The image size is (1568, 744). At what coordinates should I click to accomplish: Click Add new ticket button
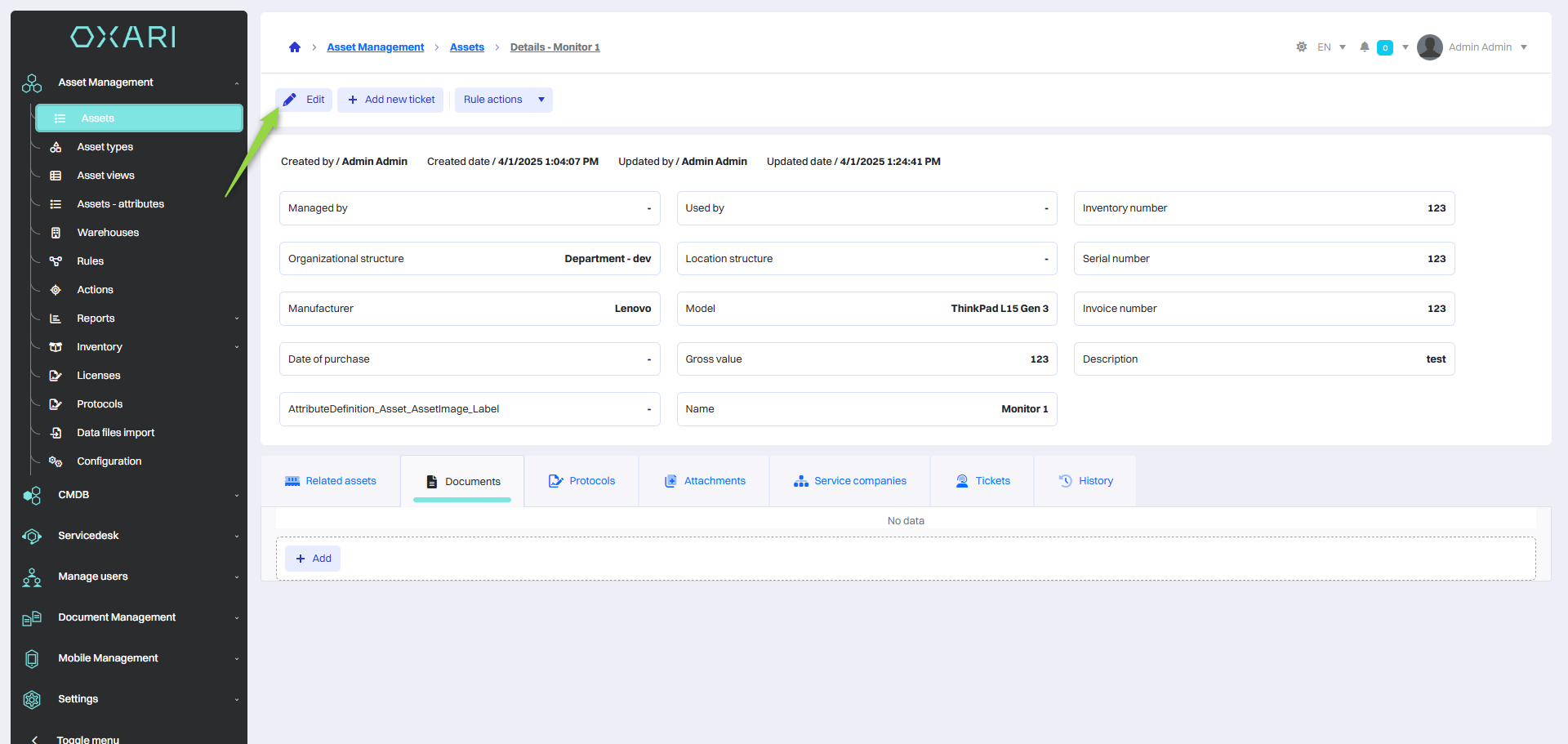(x=390, y=100)
